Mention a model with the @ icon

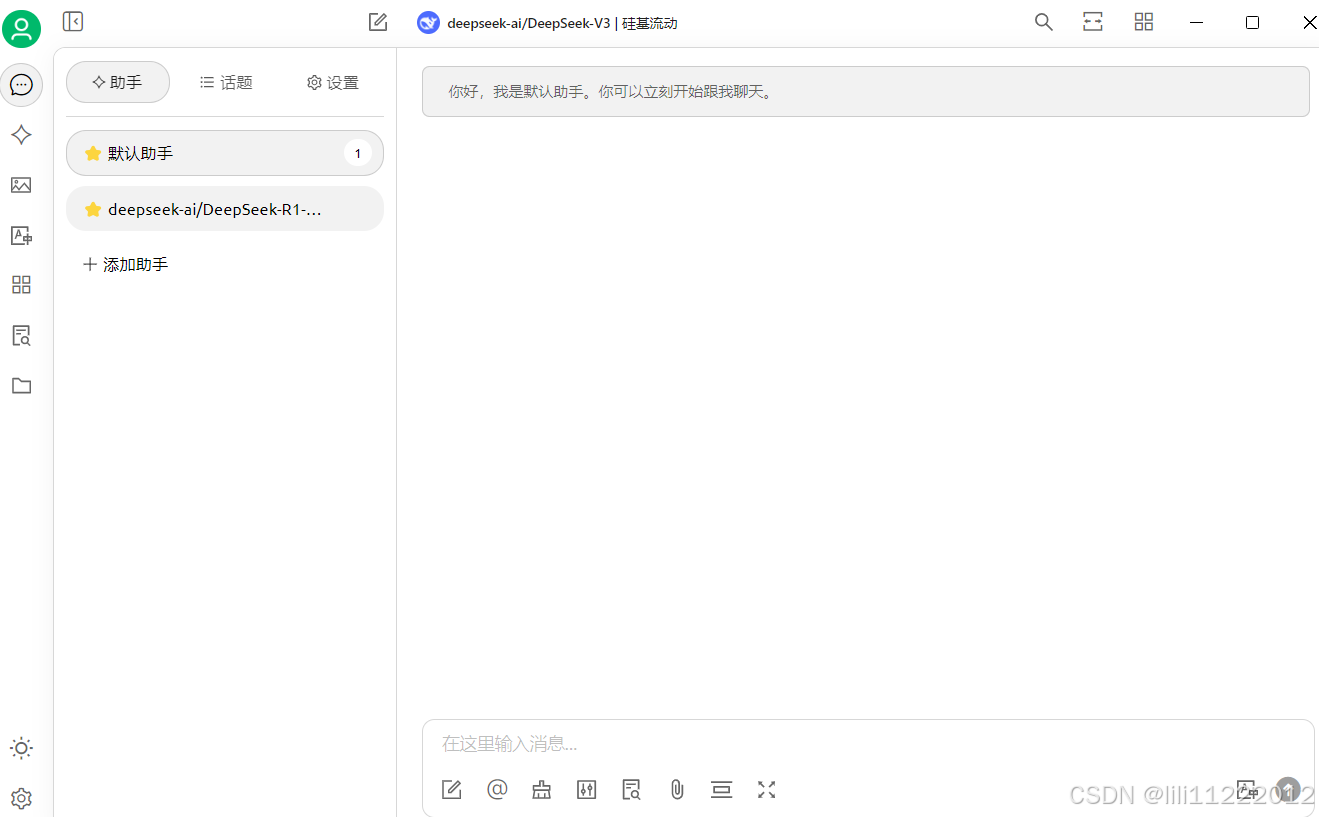pyautogui.click(x=497, y=790)
